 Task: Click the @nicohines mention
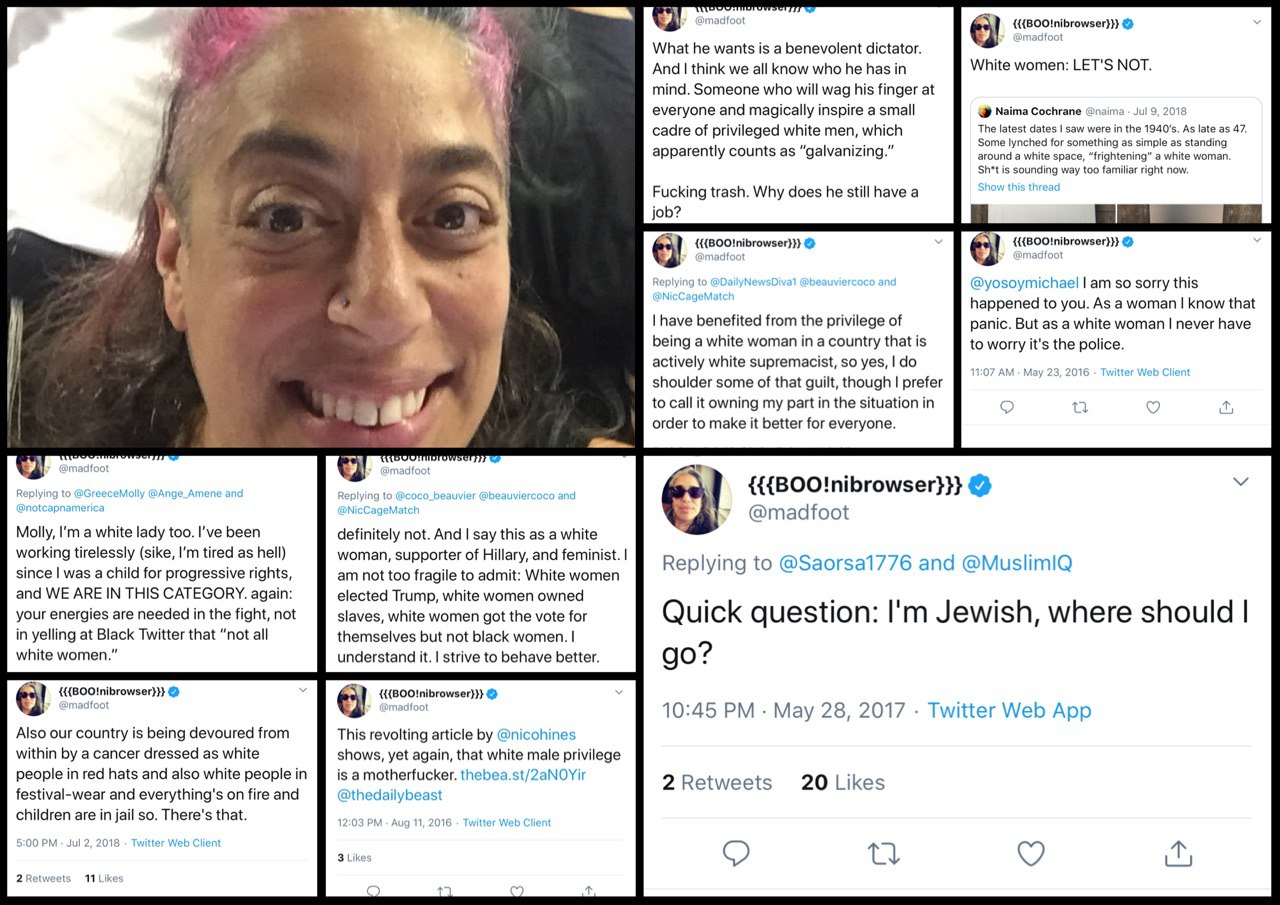[536, 735]
